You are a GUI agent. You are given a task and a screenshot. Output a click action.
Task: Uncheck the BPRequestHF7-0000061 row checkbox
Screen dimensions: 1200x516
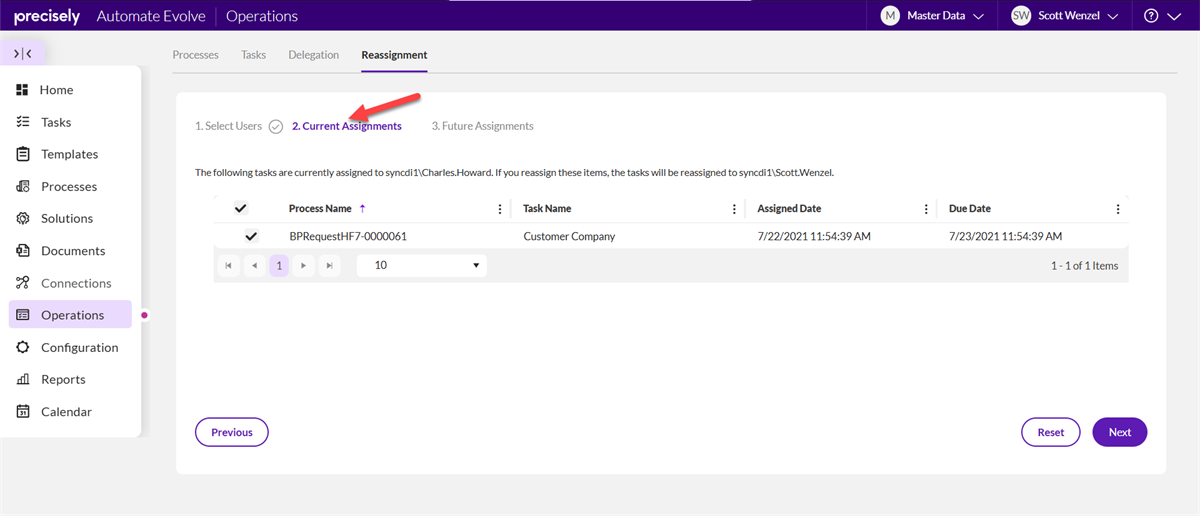click(x=251, y=237)
